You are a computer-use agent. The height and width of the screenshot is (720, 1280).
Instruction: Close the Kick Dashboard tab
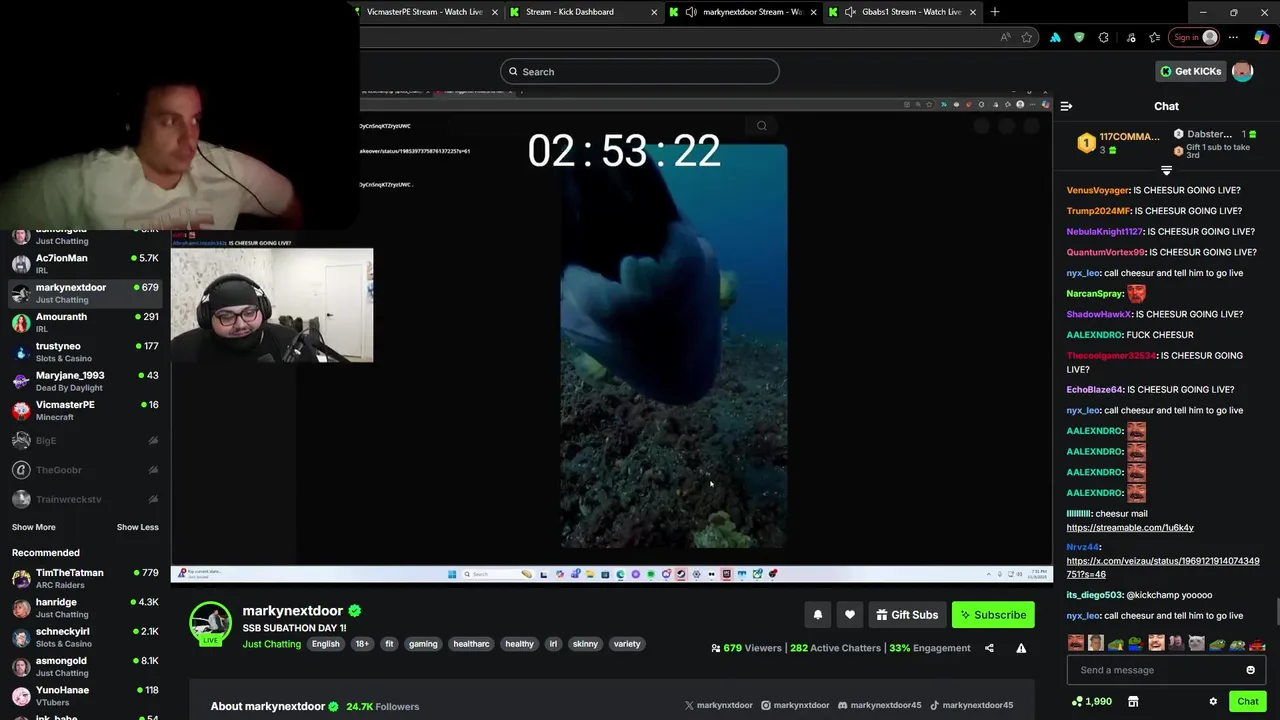(x=654, y=12)
